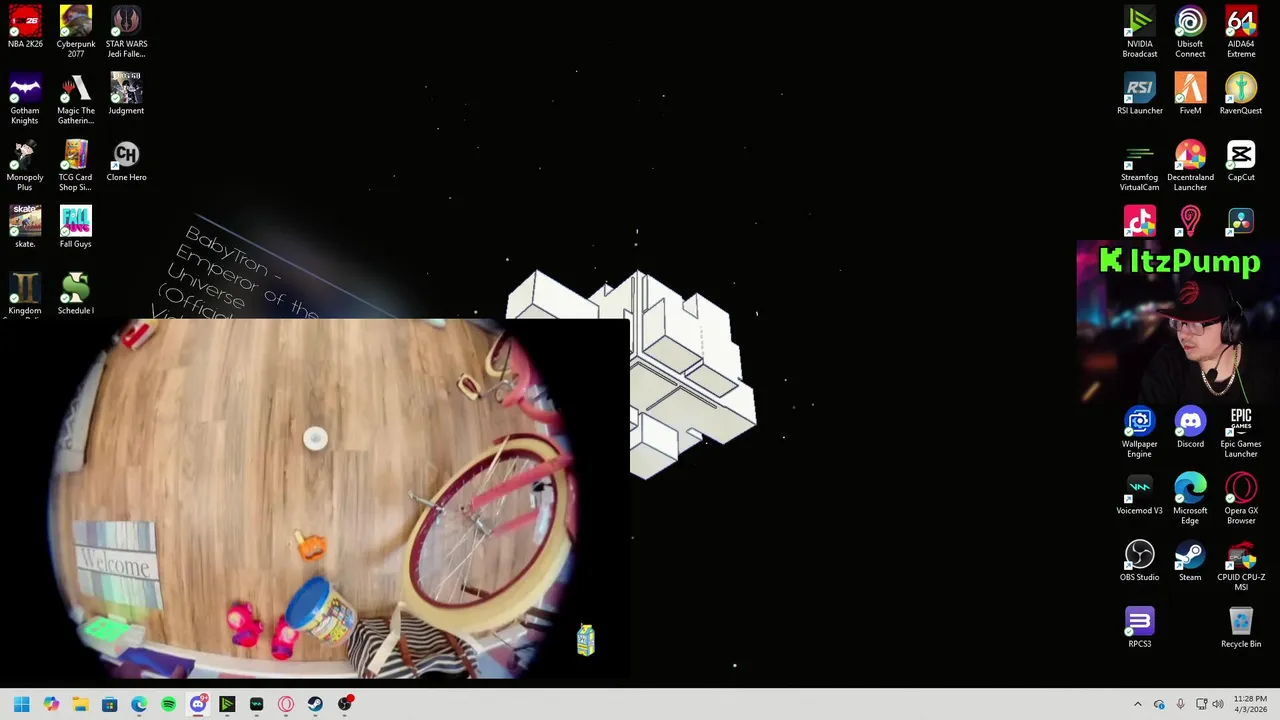Switch to NVIDIA Broadcast in the taskbar
The height and width of the screenshot is (720, 1280).
(x=227, y=704)
